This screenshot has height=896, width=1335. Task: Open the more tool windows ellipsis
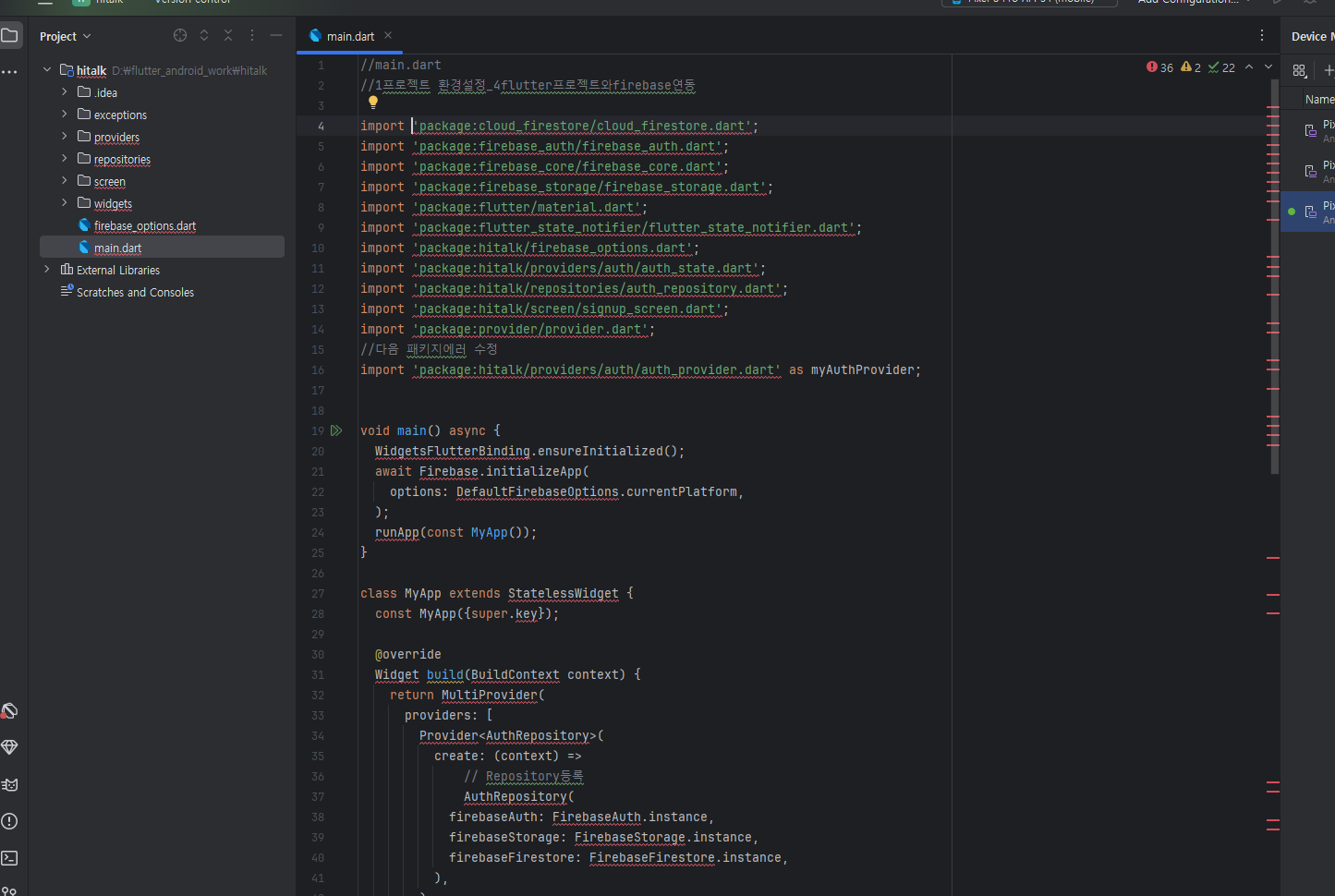[x=10, y=72]
